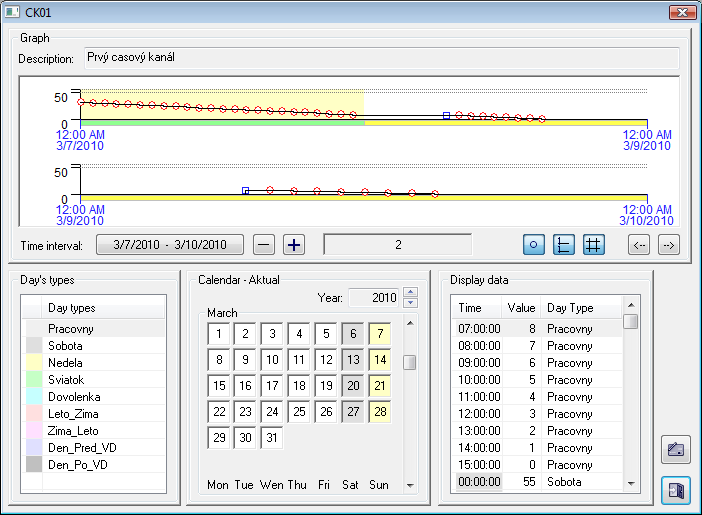This screenshot has width=702, height=515.
Task: Toggle the point markers display button
Action: [535, 244]
